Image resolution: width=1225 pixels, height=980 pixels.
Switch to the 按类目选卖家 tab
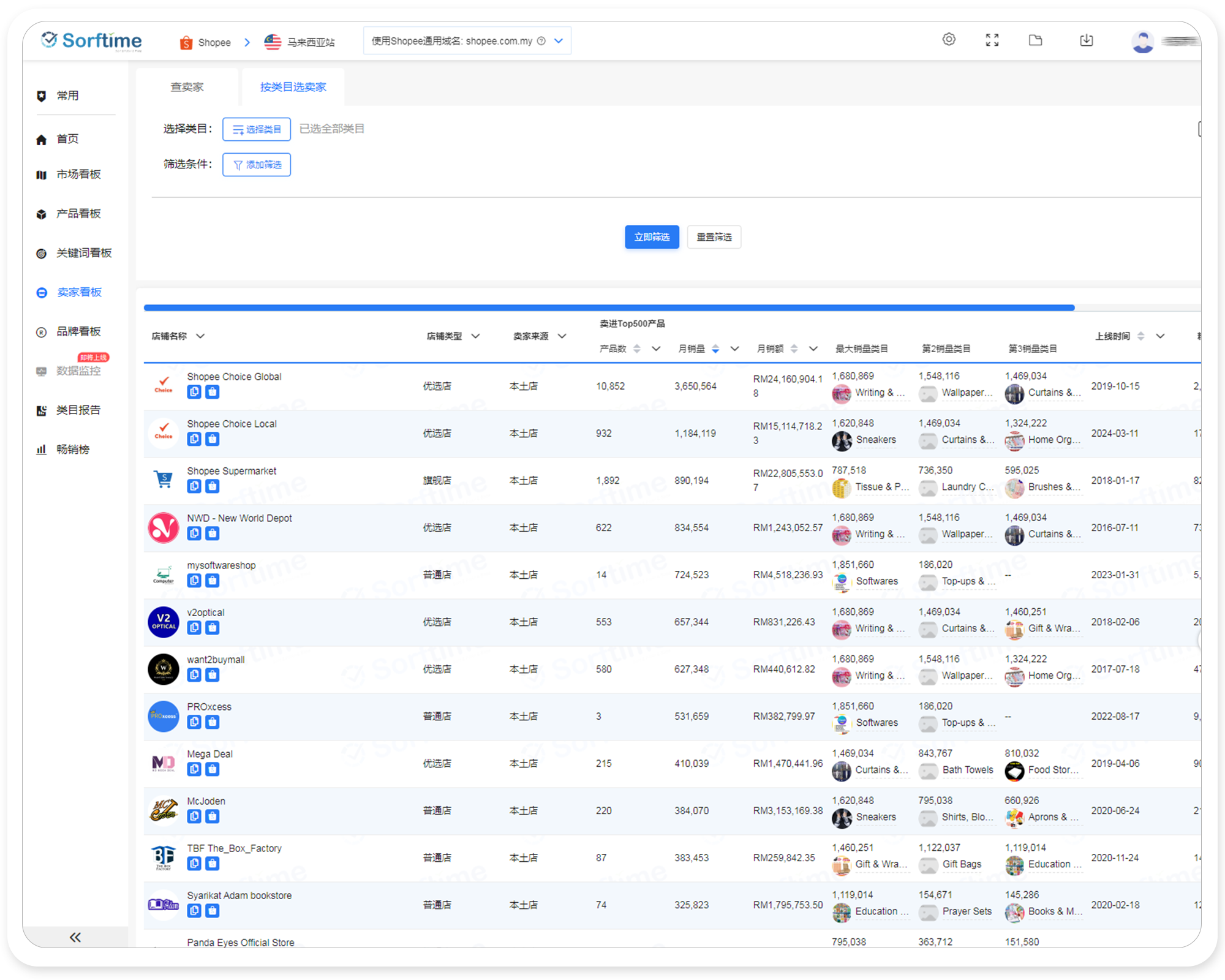point(293,87)
